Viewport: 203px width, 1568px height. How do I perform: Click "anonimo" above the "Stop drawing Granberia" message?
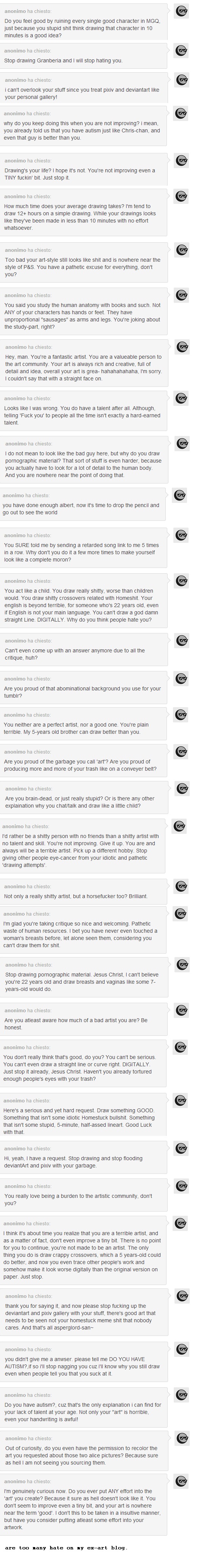(x=14, y=51)
